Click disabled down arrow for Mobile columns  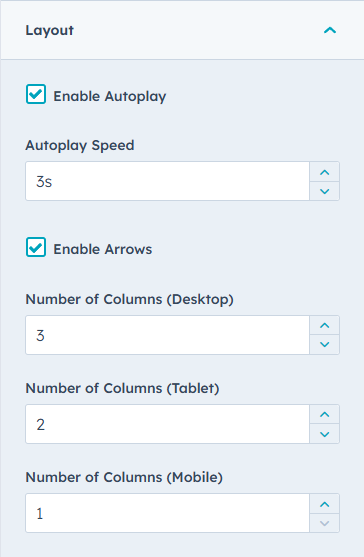tap(325, 523)
